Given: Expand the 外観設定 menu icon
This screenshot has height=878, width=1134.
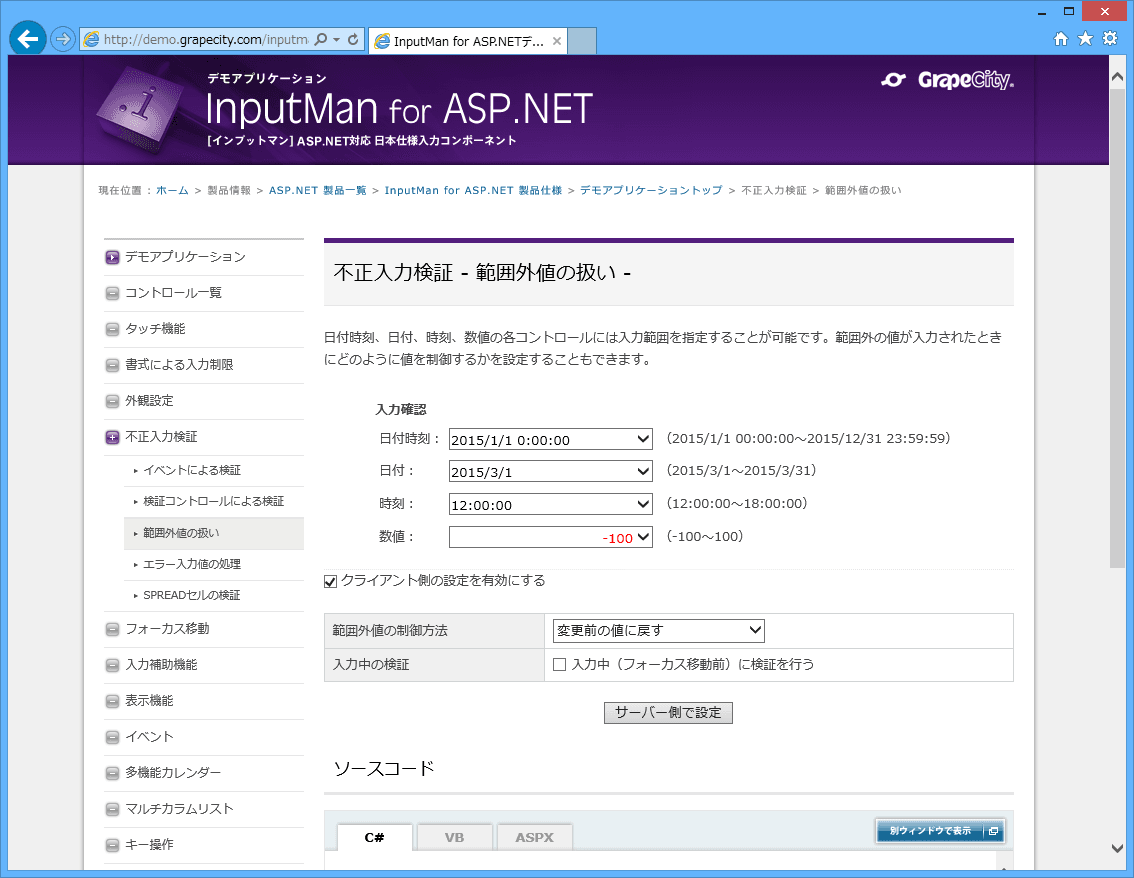Looking at the screenshot, I should click(112, 401).
